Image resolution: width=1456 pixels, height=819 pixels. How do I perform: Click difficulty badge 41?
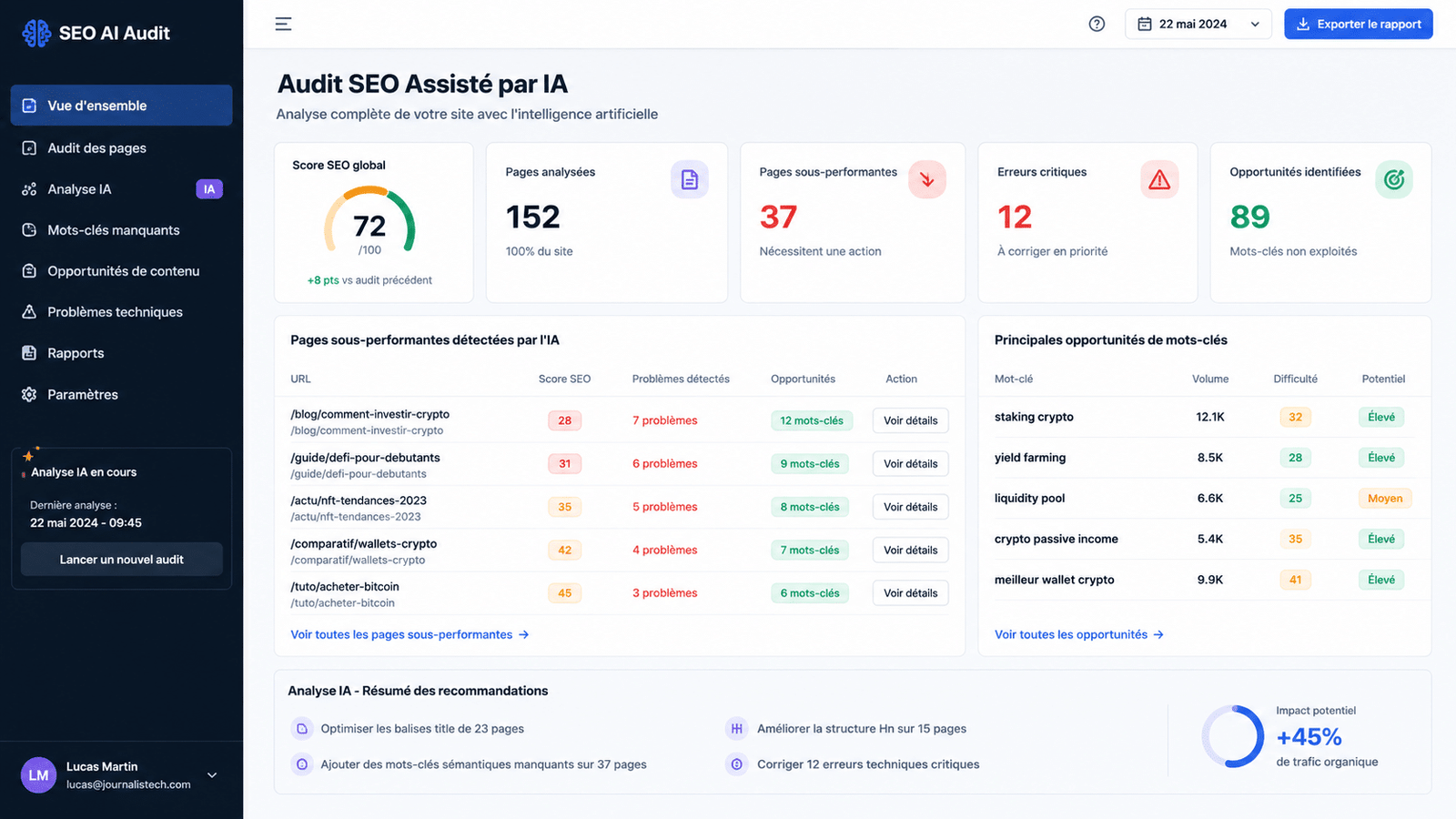(1295, 580)
